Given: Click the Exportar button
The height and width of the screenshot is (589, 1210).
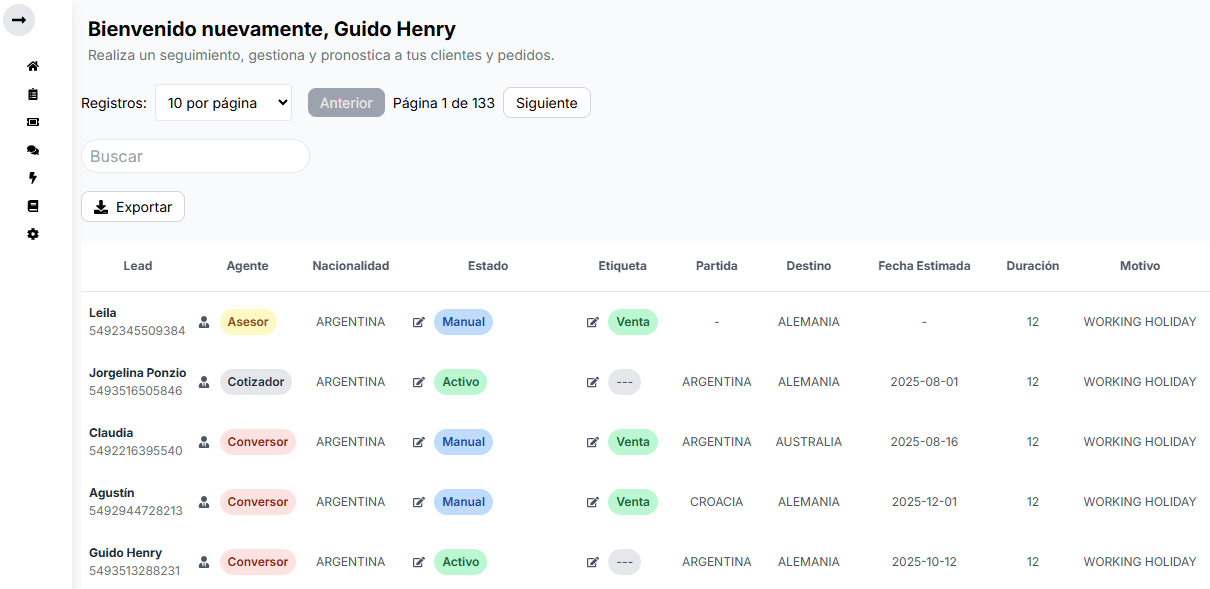Looking at the screenshot, I should tap(133, 207).
